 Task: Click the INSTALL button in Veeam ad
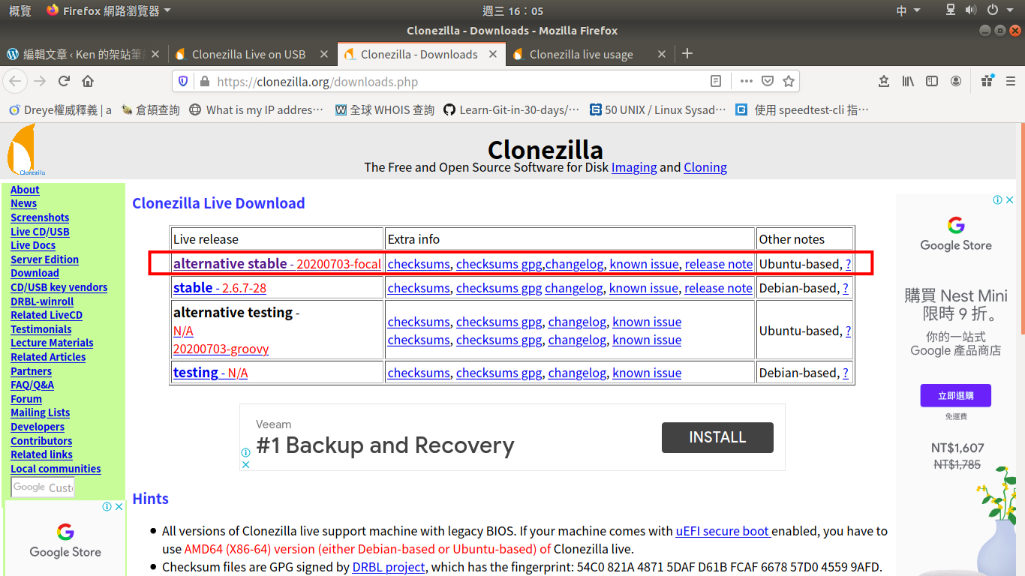717,437
